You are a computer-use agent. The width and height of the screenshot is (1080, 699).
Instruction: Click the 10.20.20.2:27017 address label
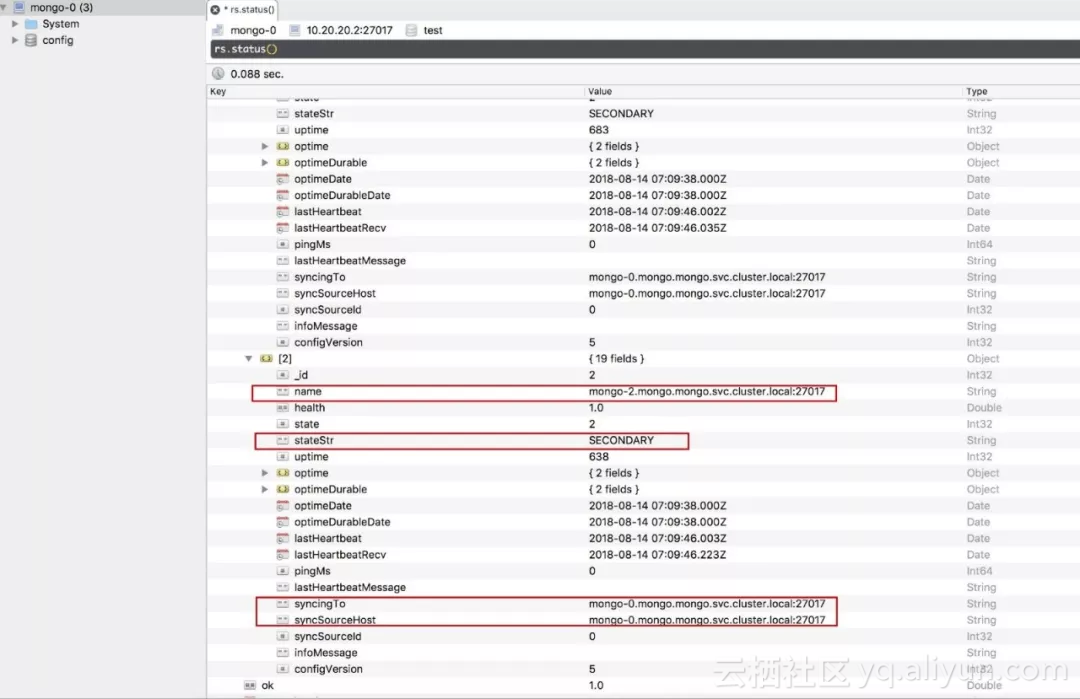point(349,30)
